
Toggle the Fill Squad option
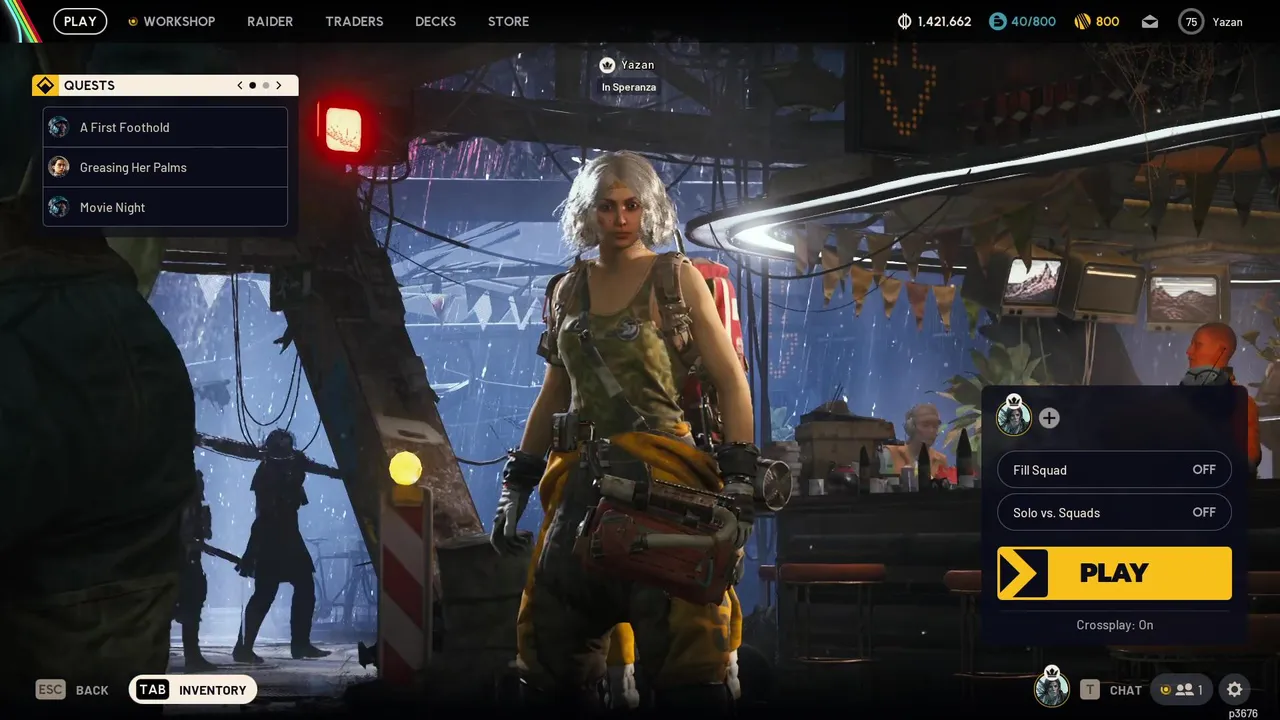1114,470
